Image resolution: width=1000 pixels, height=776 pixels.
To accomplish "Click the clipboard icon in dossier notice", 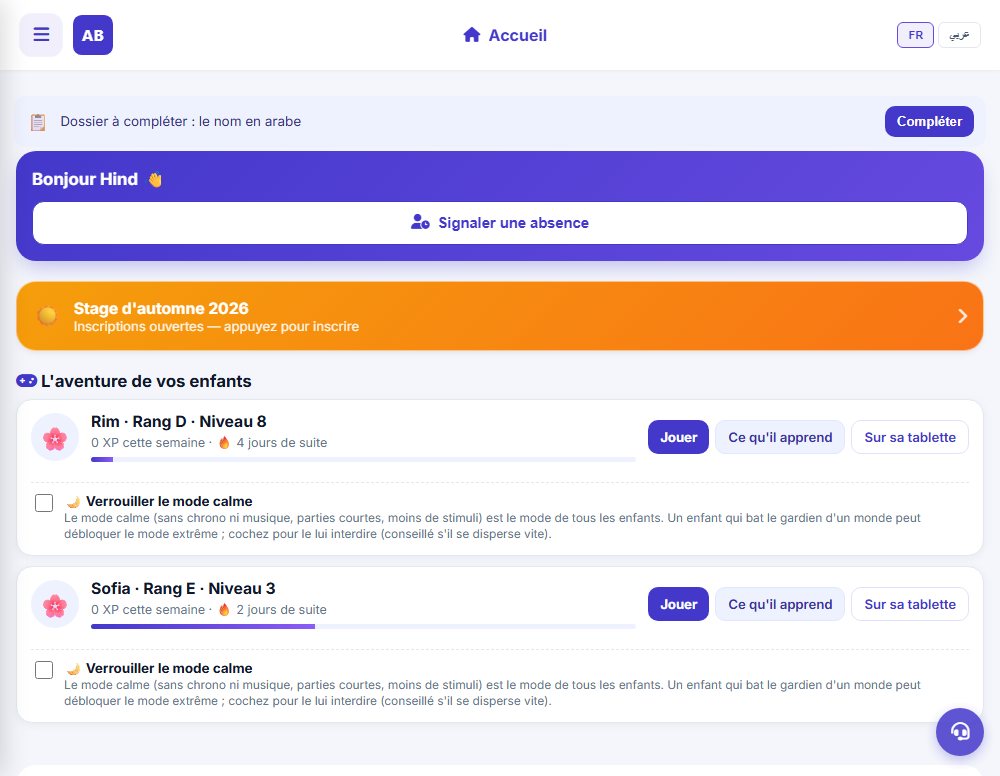I will pos(38,122).
